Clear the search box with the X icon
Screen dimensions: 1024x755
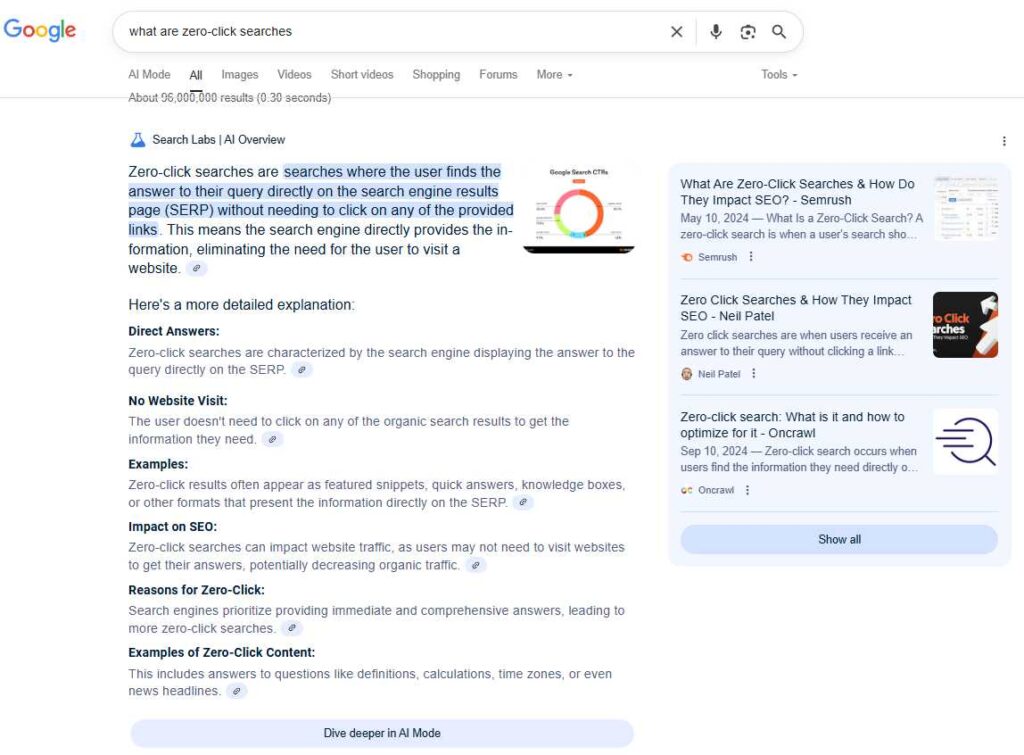pos(677,31)
